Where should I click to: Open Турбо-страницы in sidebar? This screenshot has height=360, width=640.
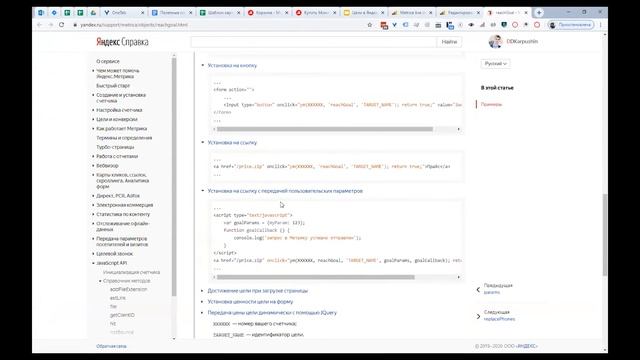pos(115,147)
